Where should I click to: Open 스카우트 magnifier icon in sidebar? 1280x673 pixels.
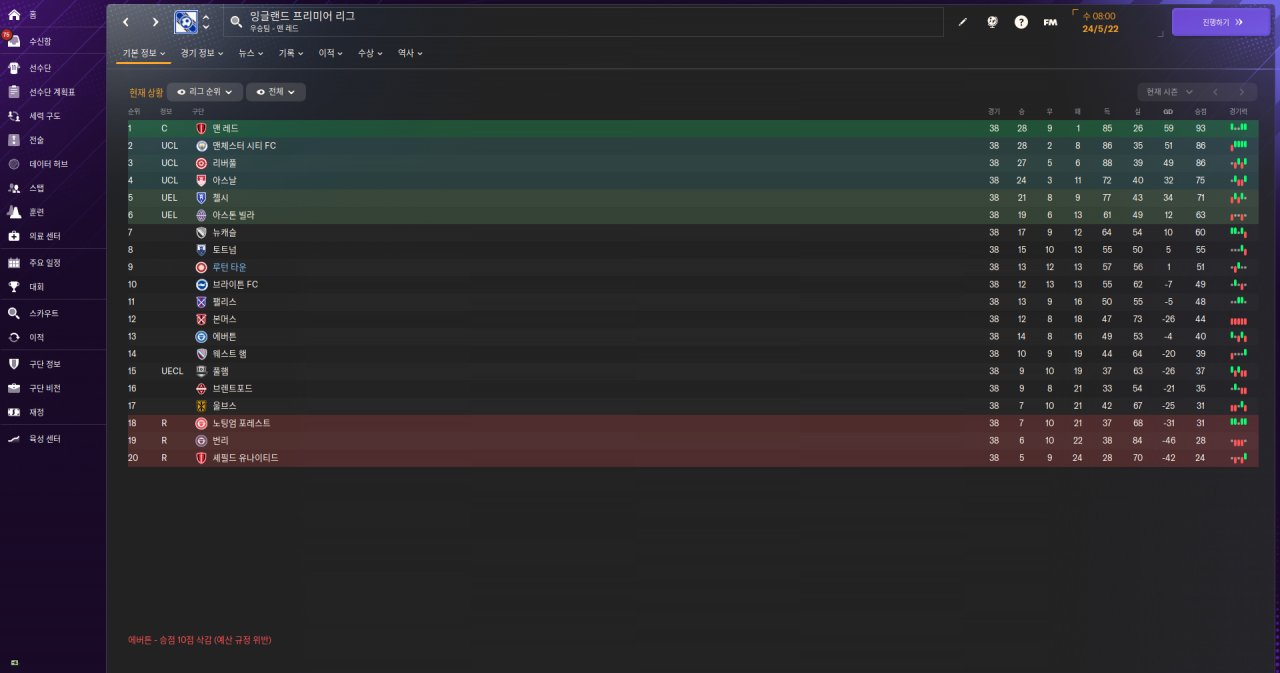point(13,313)
